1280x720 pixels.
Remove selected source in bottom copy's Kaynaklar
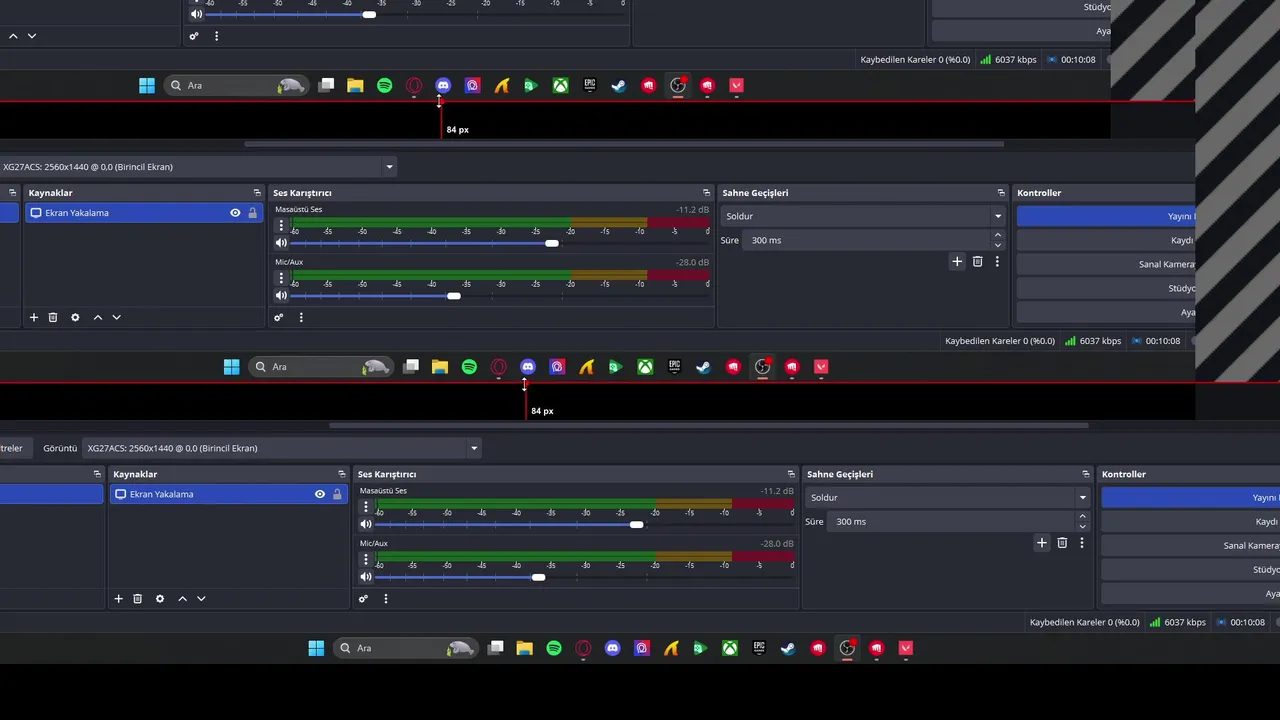click(x=138, y=598)
